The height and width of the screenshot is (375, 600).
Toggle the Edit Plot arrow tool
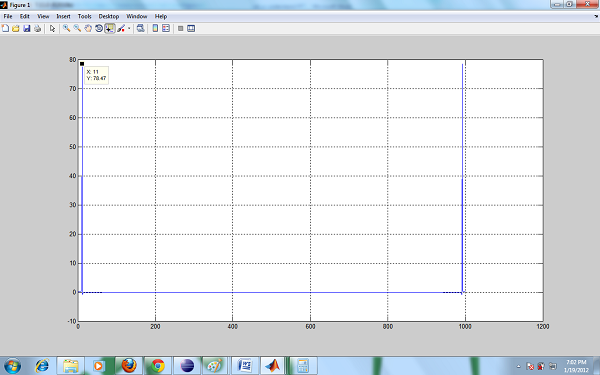coord(52,28)
